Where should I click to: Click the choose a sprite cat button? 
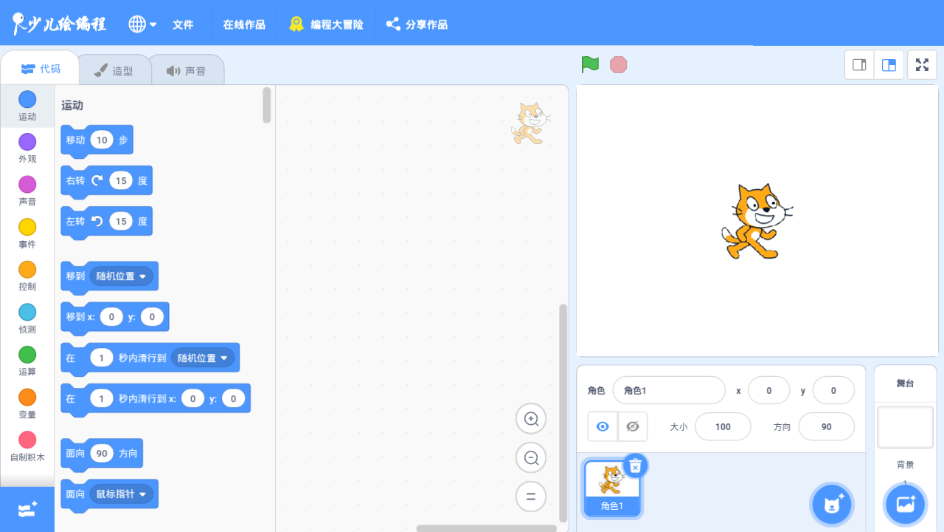click(x=831, y=504)
